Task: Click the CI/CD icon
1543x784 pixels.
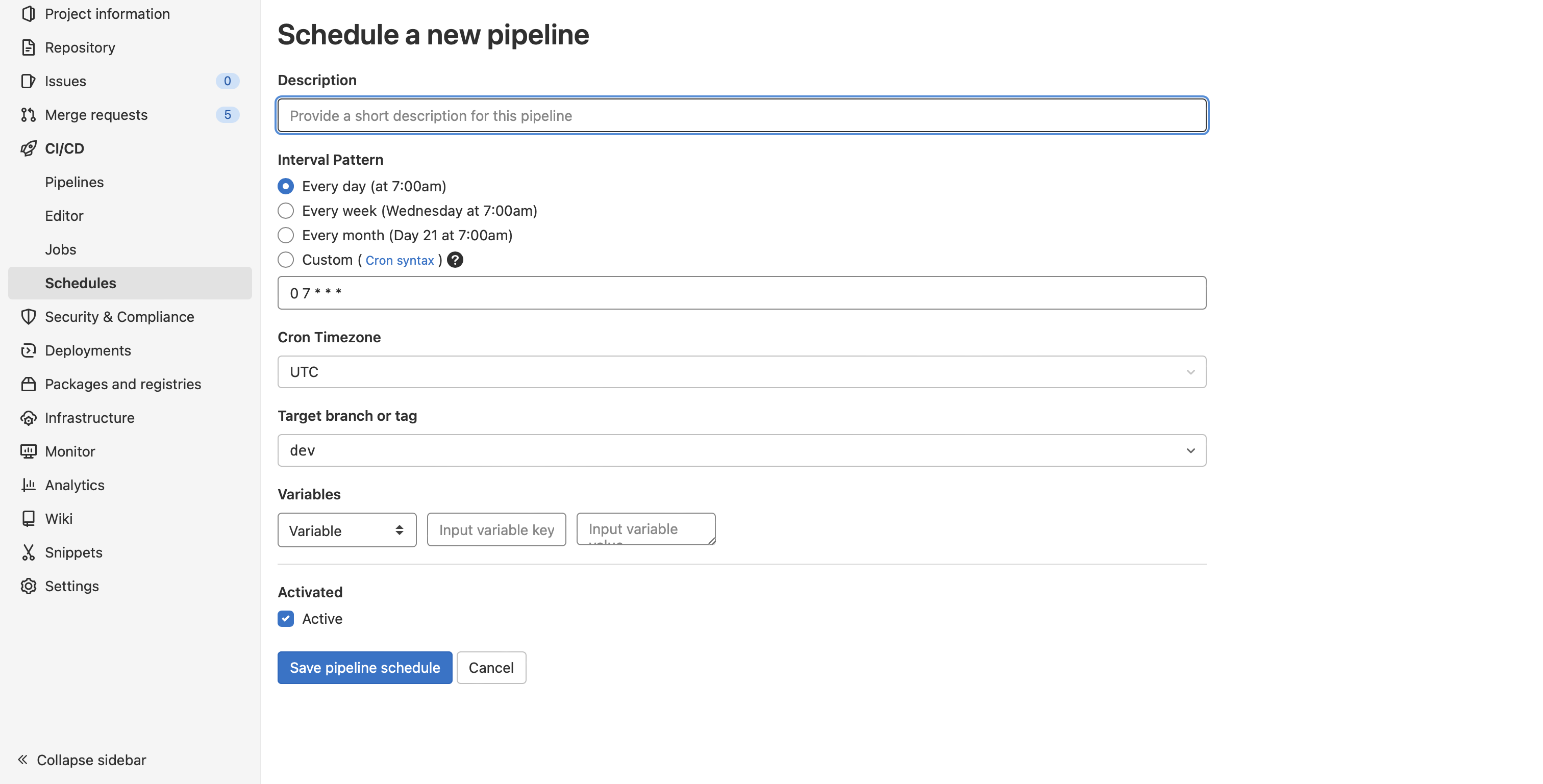Action: [26, 148]
